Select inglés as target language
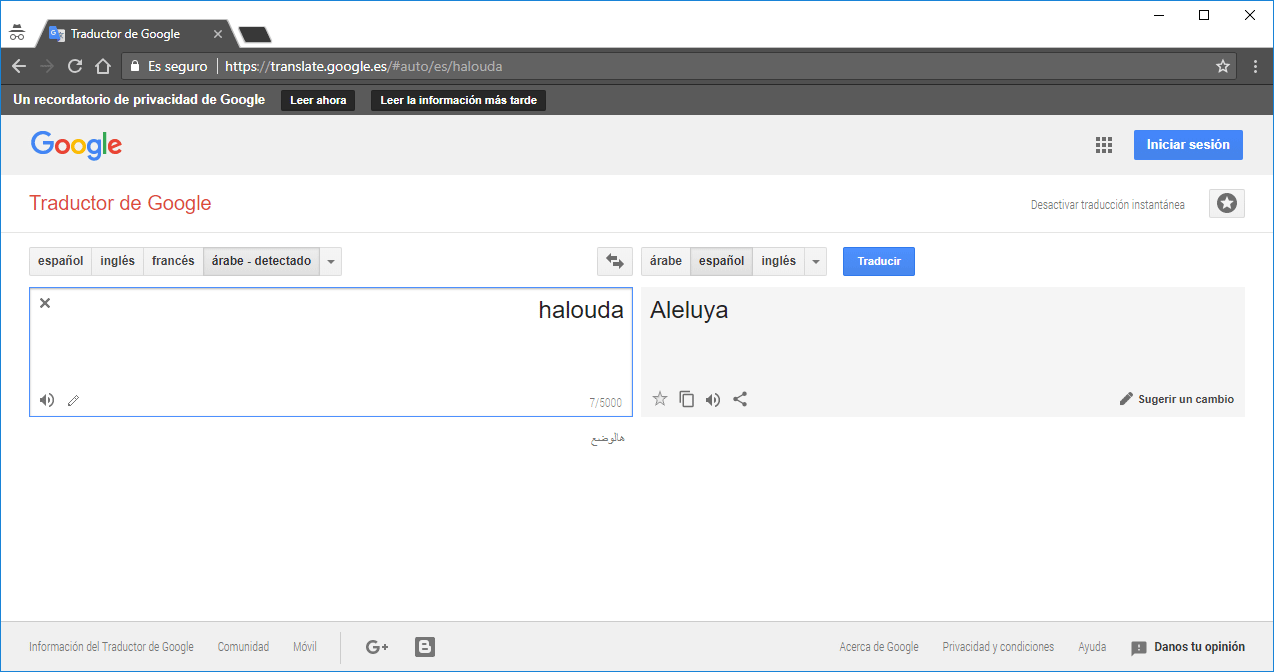The height and width of the screenshot is (672, 1274). pos(778,261)
